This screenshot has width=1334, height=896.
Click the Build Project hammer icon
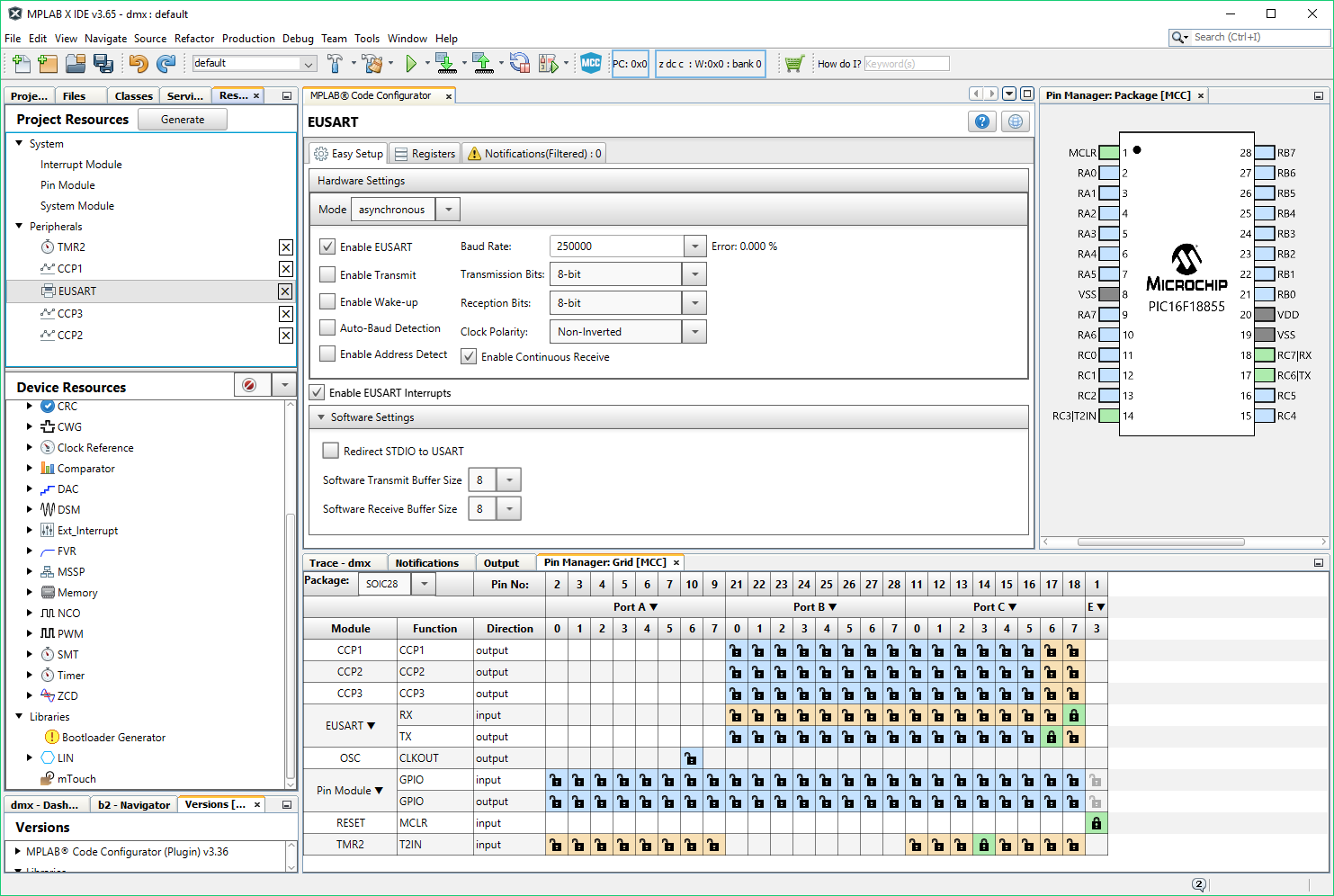[x=336, y=63]
